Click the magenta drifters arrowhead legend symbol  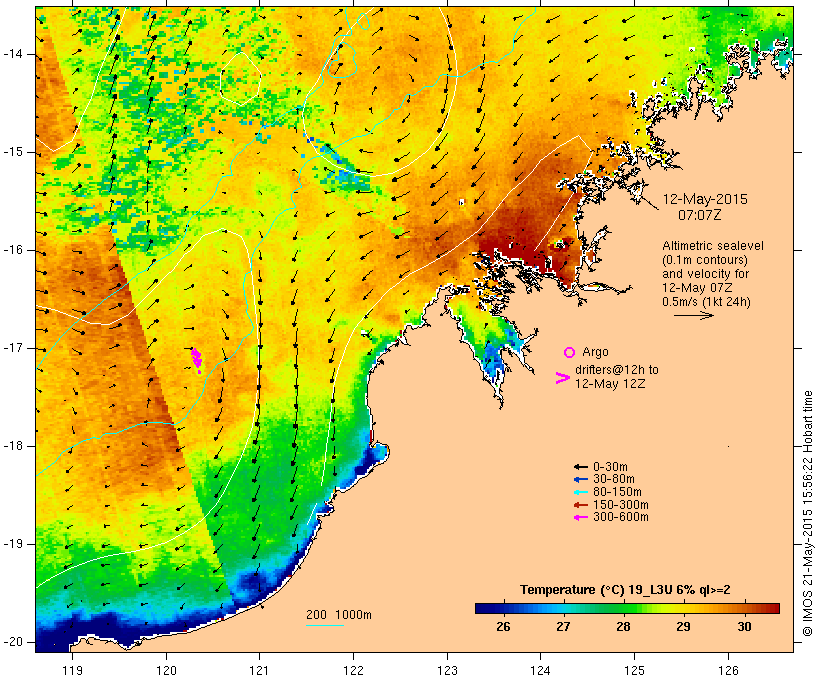[563, 378]
